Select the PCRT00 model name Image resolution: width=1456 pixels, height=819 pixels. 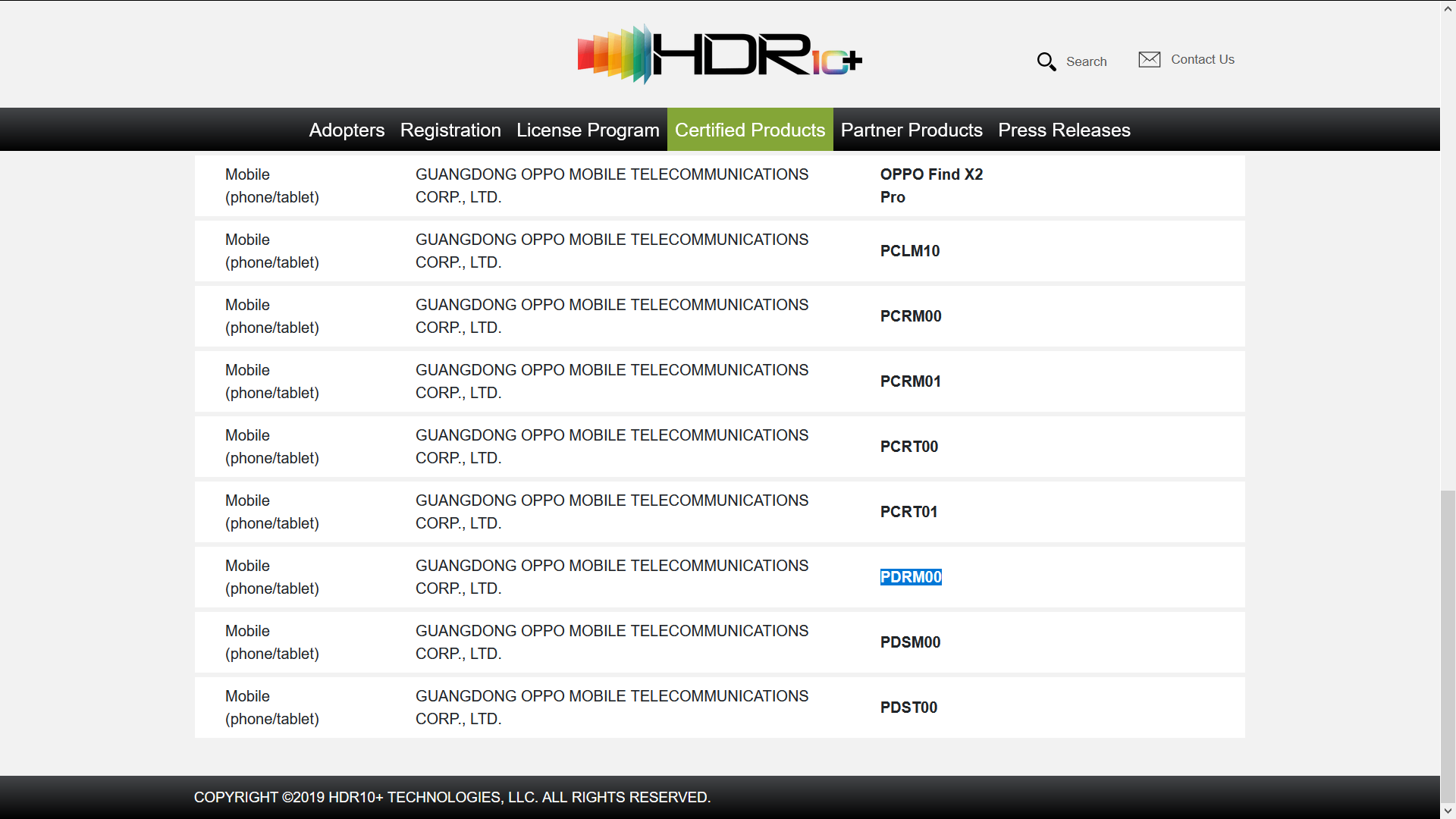pos(909,447)
